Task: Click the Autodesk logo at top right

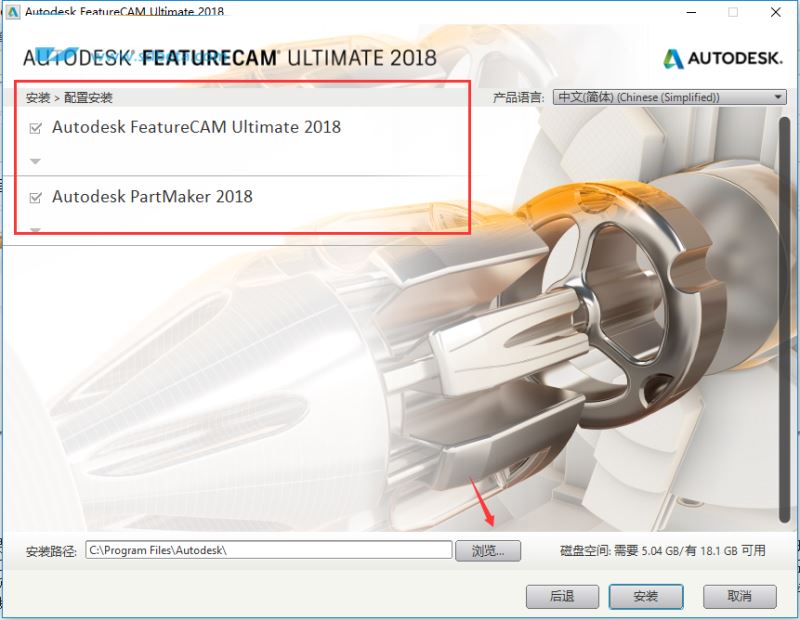Action: pyautogui.click(x=723, y=59)
